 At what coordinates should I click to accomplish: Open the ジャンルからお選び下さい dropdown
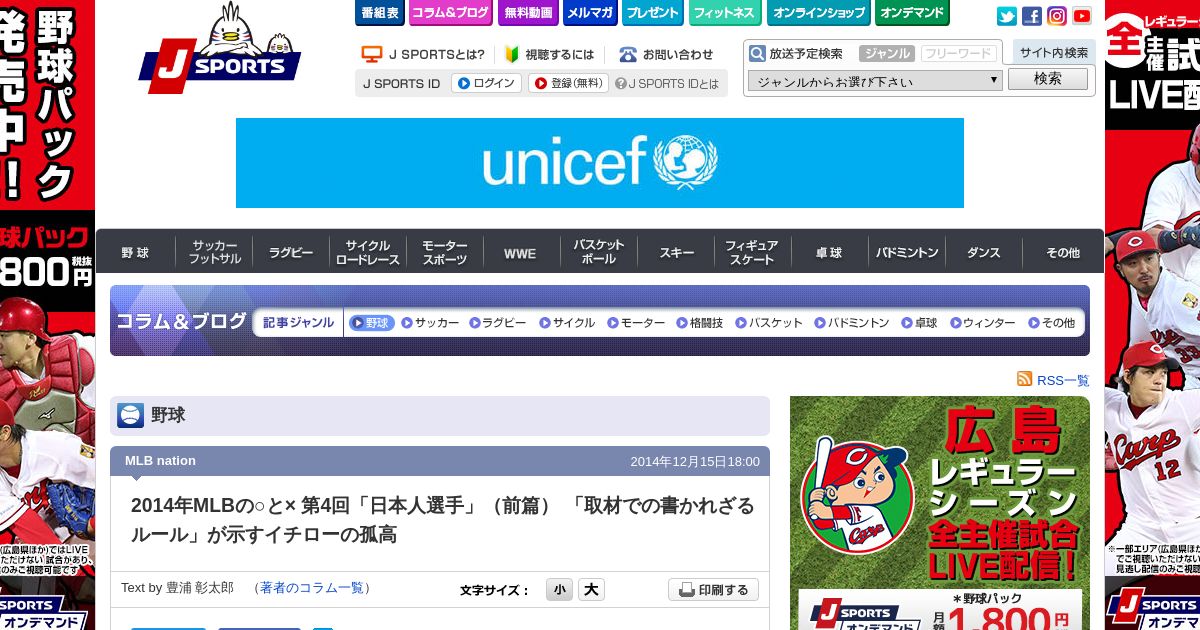[875, 81]
